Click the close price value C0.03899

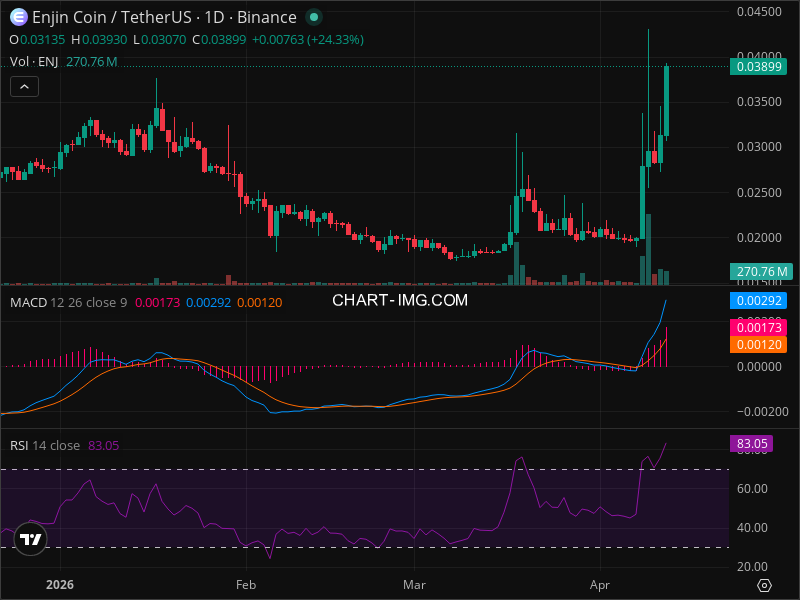click(x=219, y=40)
